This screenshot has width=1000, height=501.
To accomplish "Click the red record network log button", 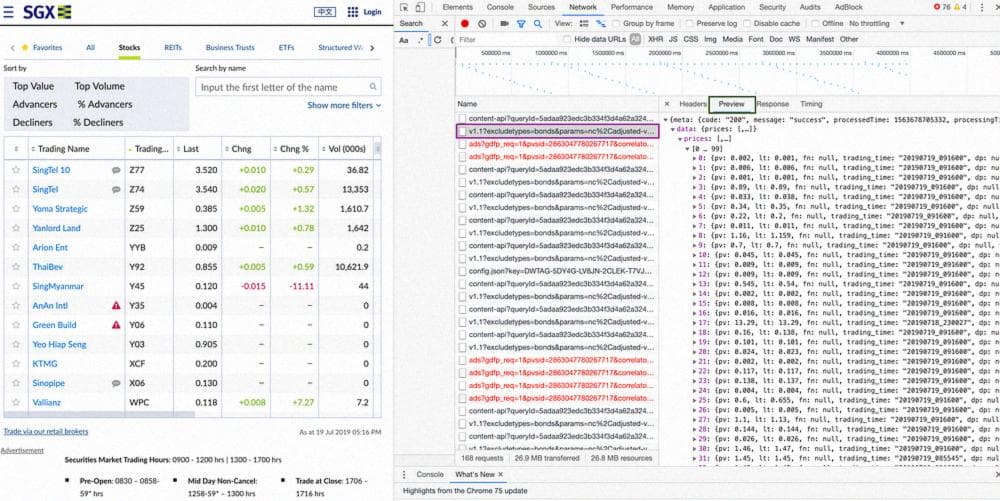I will (465, 23).
